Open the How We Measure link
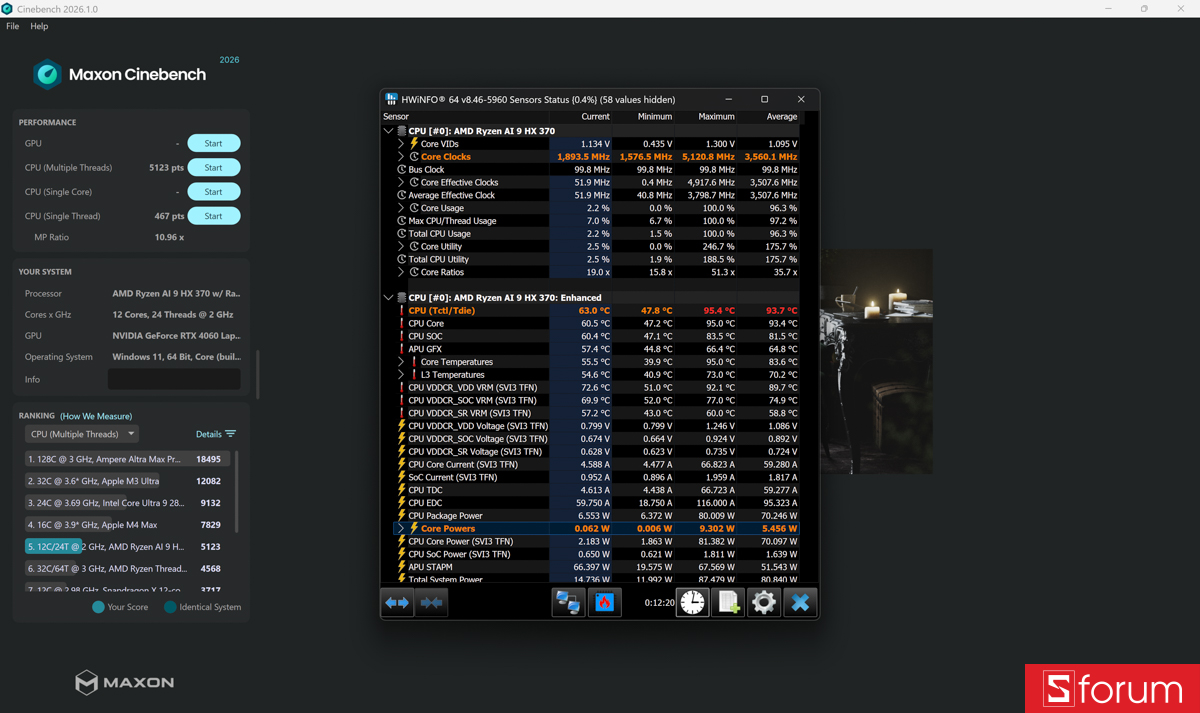Viewport: 1200px width, 713px height. click(x=96, y=416)
